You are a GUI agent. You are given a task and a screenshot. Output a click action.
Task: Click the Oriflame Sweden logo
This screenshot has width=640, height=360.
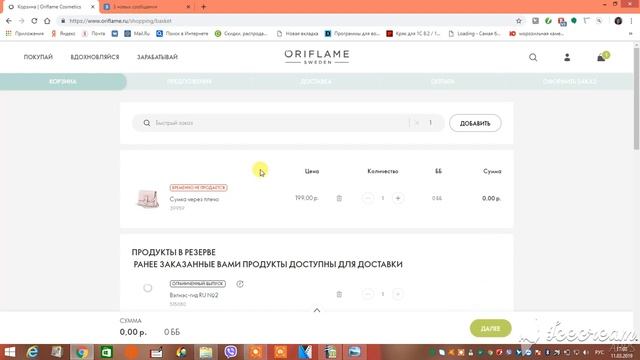tap(317, 57)
